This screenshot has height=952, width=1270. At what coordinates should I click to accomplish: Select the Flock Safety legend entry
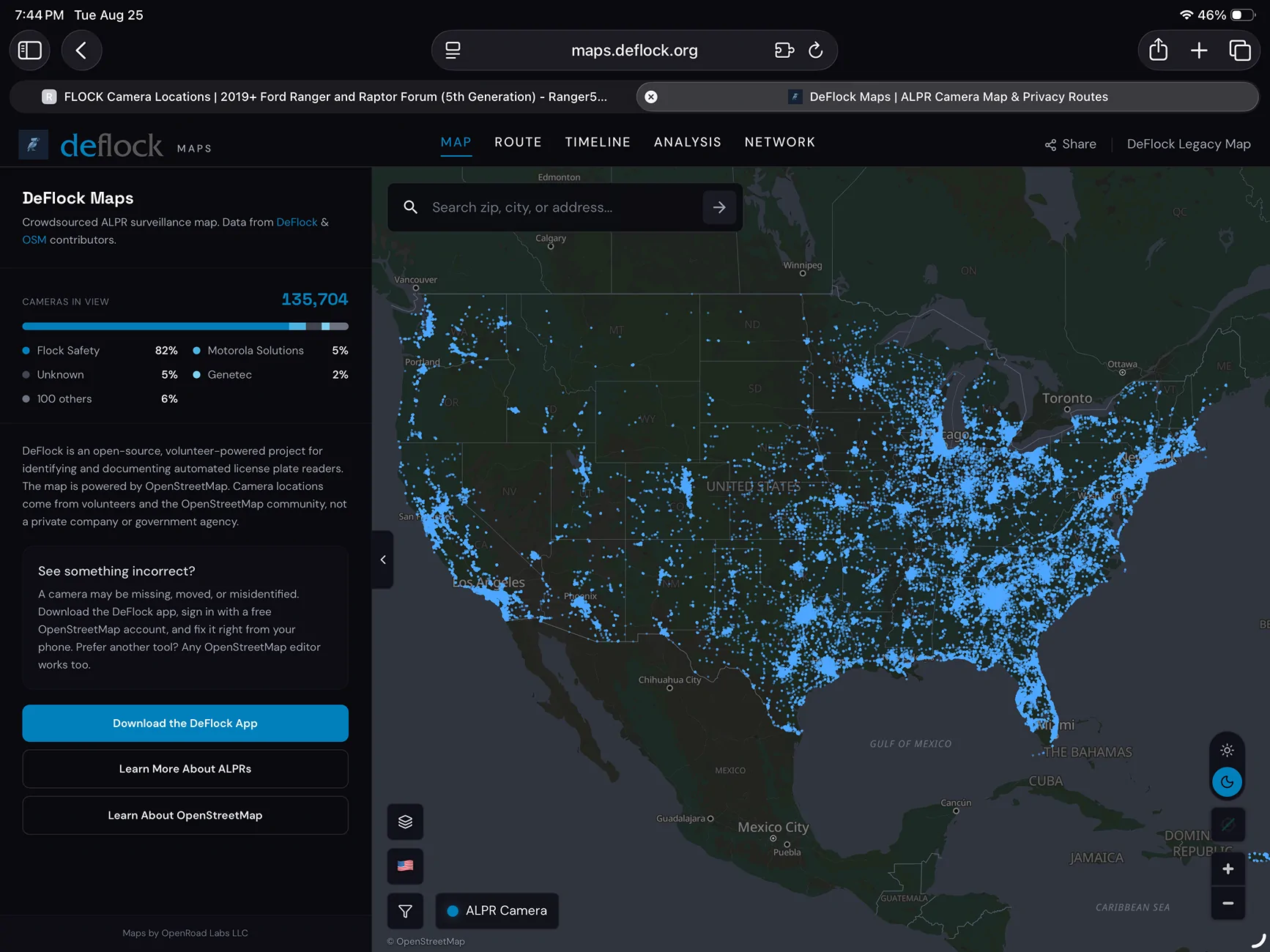coord(100,351)
